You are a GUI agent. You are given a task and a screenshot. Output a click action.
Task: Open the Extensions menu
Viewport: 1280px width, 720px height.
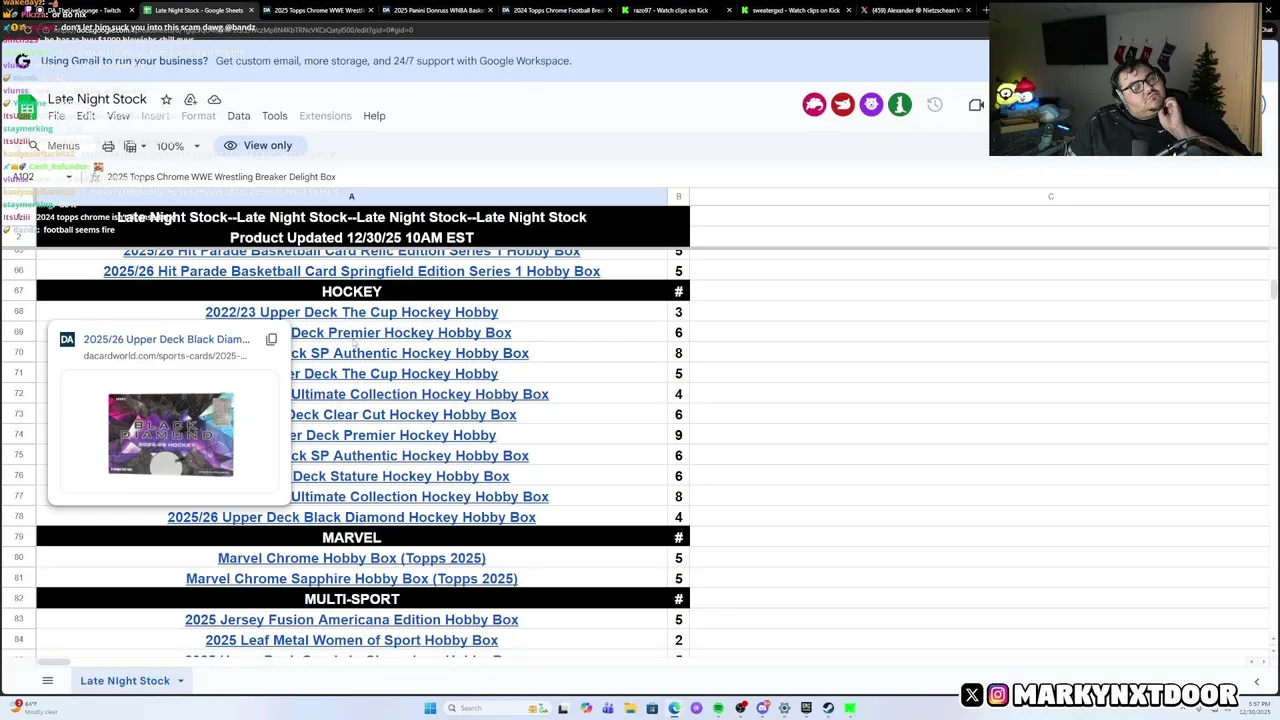coord(325,116)
